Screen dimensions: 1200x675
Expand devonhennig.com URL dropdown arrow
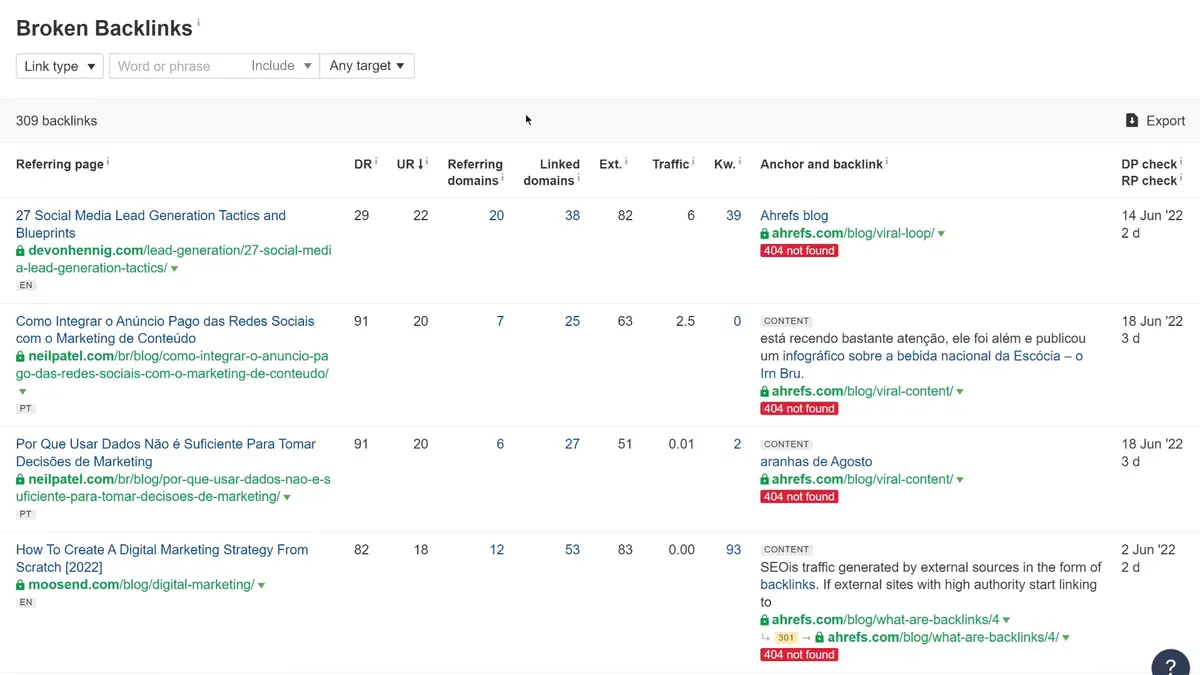[175, 269]
